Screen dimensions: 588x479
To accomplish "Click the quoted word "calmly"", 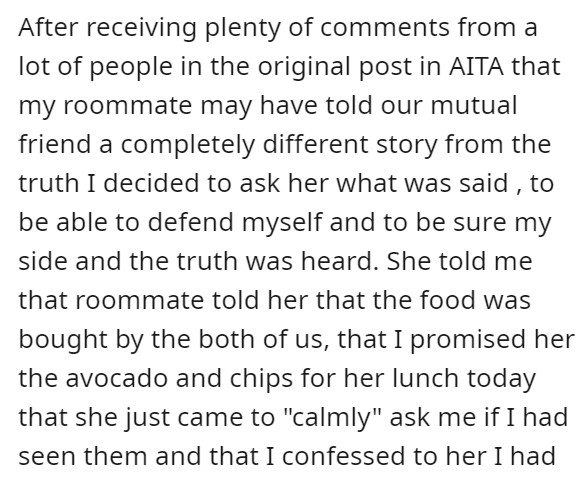I will [x=332, y=418].
